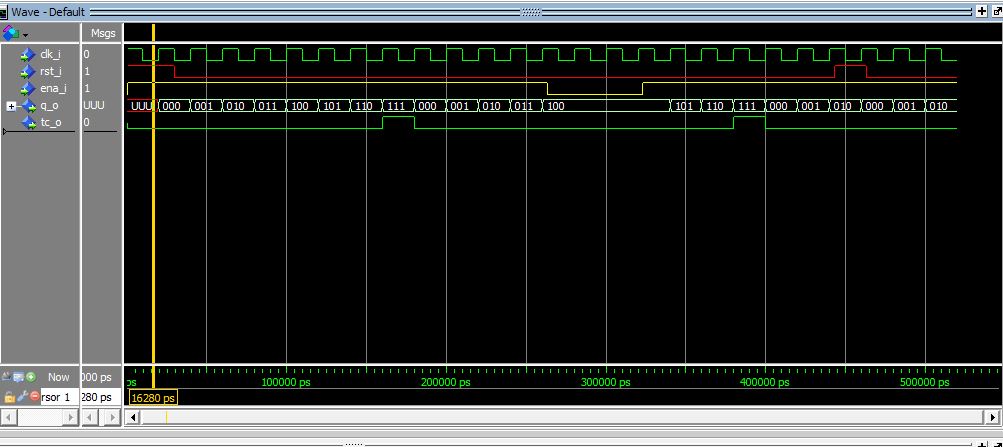
Task: Click the Msgs column header
Action: (101, 33)
